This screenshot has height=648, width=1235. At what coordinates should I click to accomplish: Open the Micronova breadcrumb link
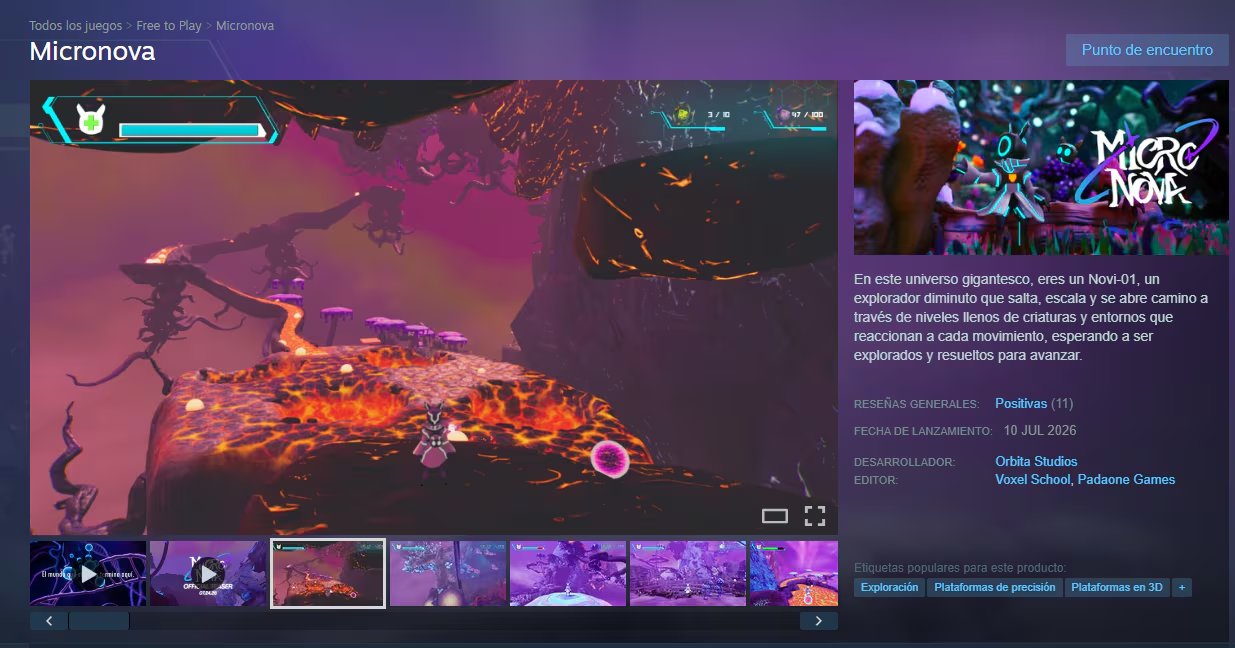coord(245,25)
